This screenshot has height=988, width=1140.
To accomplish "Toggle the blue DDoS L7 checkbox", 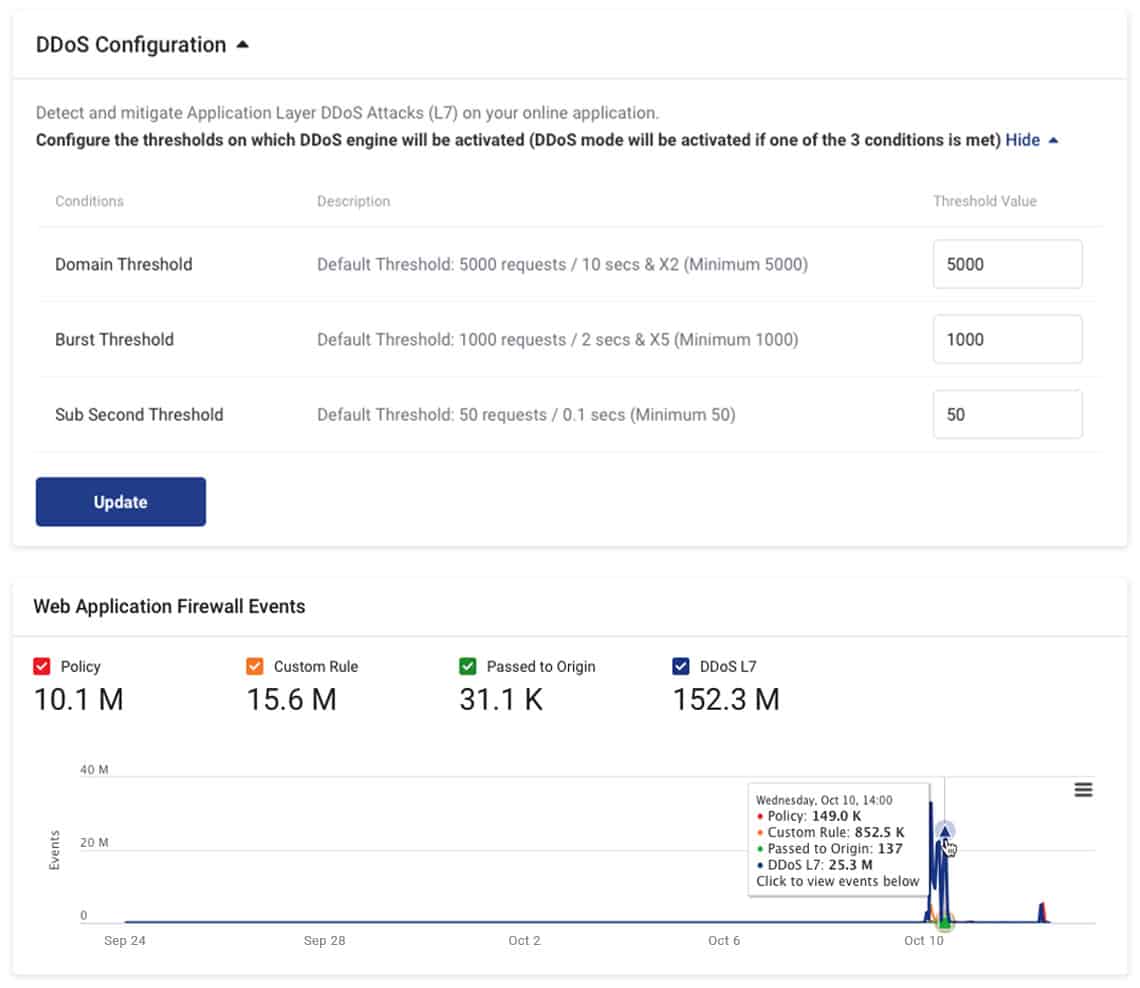I will coord(681,666).
